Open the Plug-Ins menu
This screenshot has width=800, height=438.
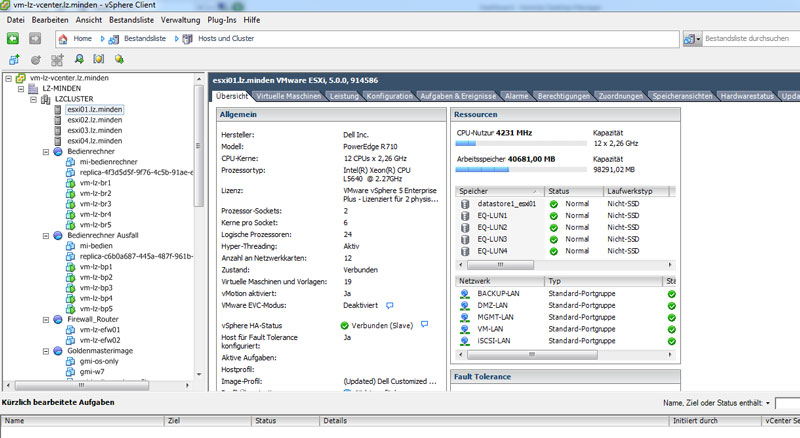tap(222, 20)
